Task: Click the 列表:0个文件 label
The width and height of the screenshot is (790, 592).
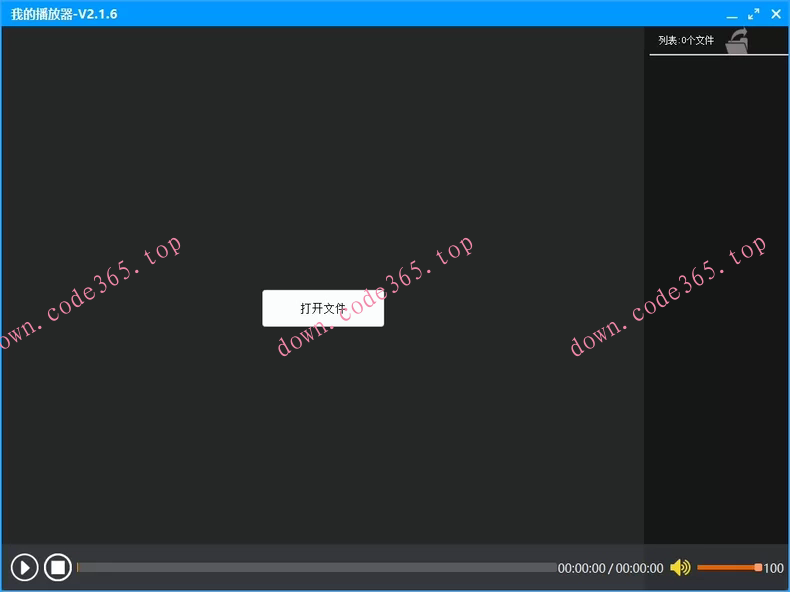Action: point(686,40)
